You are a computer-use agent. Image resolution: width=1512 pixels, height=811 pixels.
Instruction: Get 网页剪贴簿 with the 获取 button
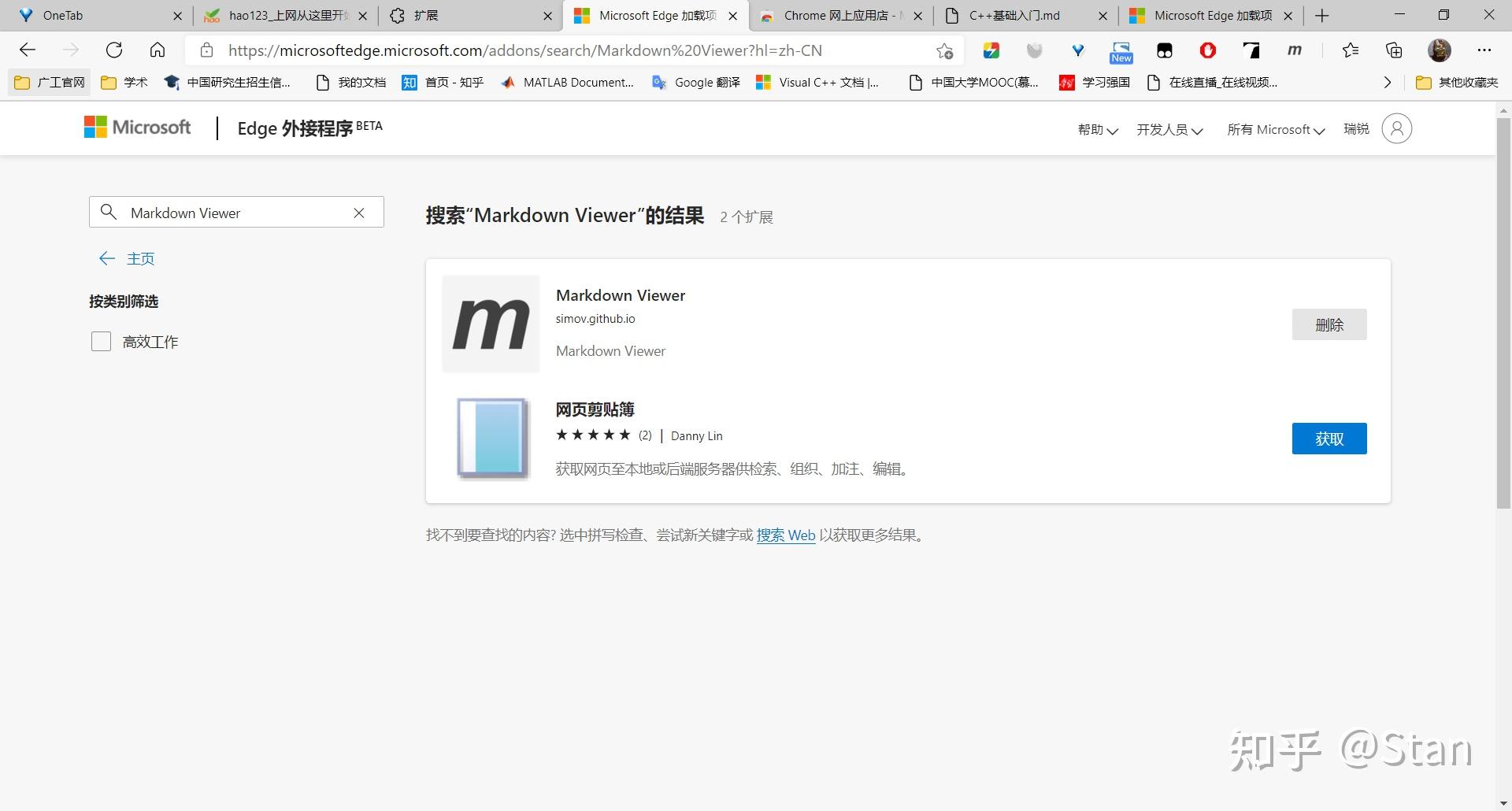pyautogui.click(x=1329, y=439)
